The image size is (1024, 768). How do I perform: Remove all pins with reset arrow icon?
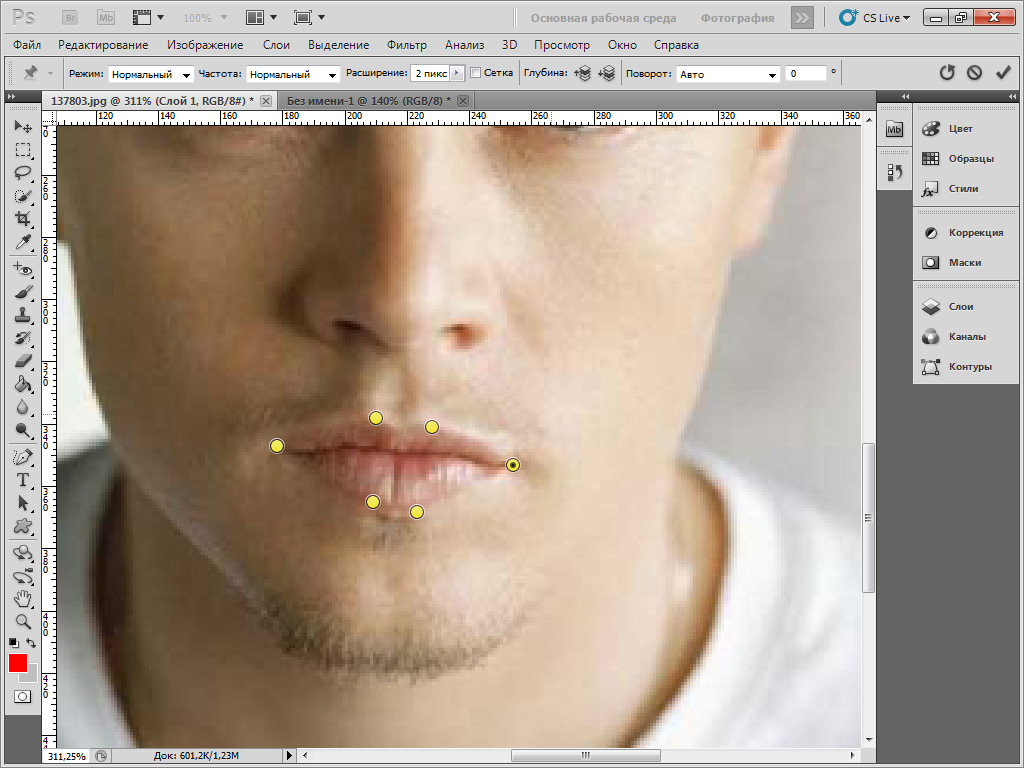coord(946,72)
